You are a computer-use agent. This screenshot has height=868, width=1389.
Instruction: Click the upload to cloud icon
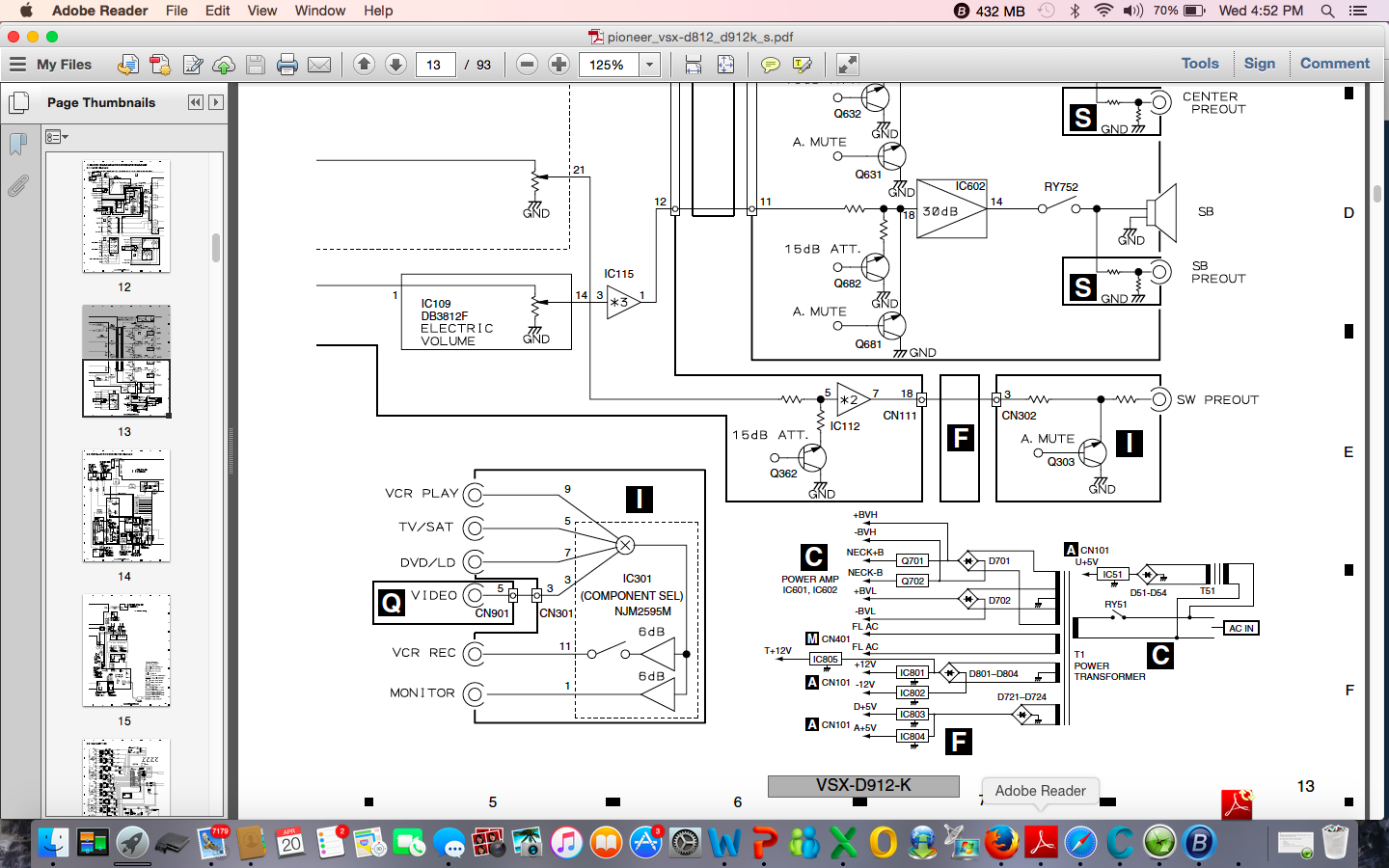(224, 65)
